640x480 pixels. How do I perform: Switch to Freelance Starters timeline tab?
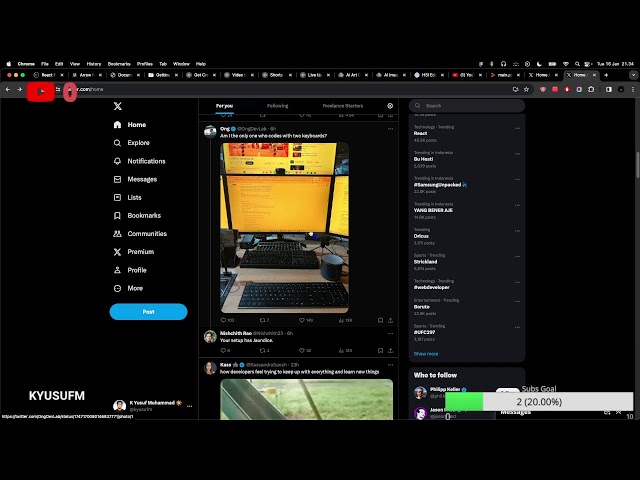(343, 106)
